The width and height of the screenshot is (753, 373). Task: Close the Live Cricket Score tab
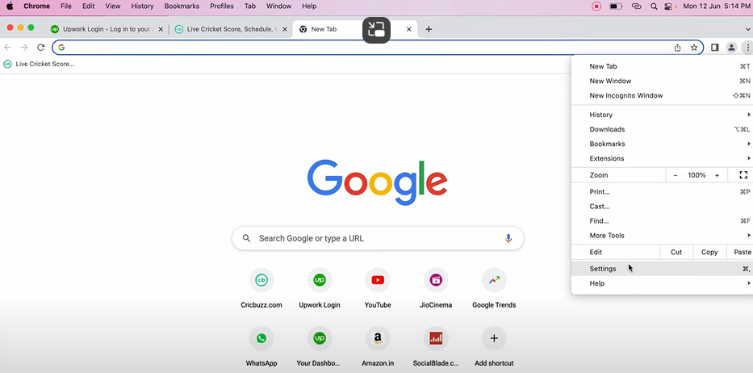284,29
